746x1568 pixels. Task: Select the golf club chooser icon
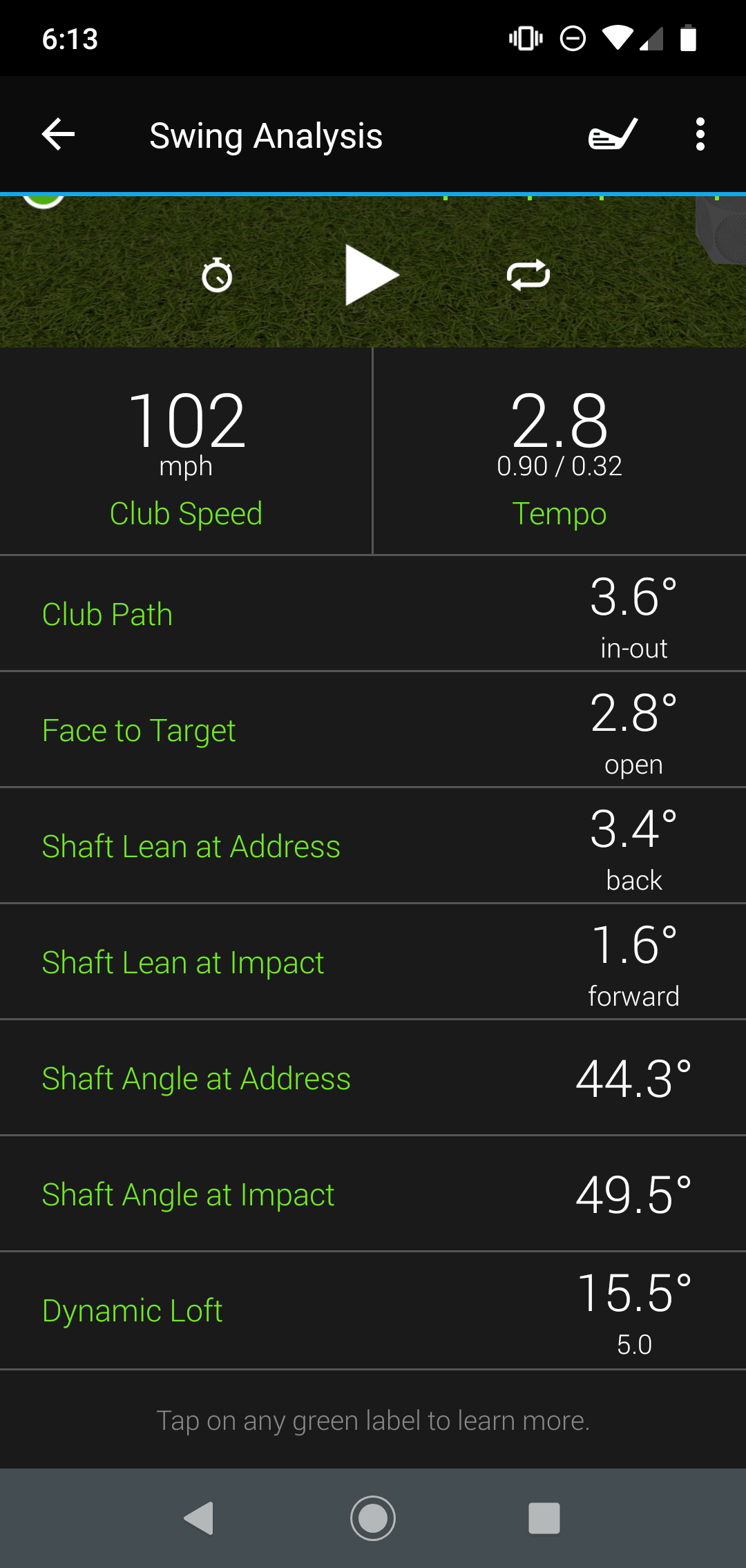(x=611, y=134)
